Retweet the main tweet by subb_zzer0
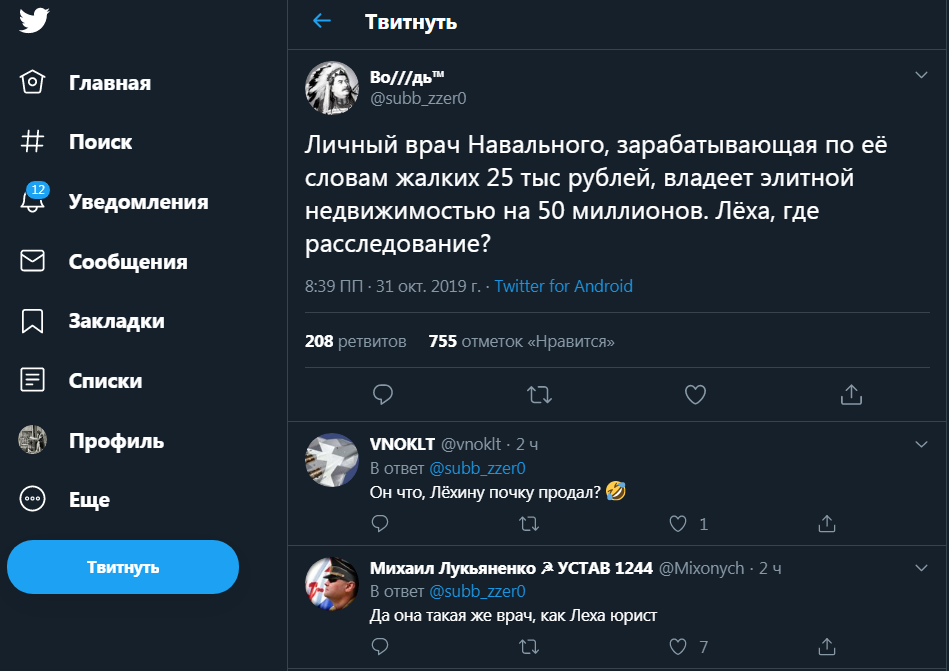The height and width of the screenshot is (671, 949). click(539, 394)
